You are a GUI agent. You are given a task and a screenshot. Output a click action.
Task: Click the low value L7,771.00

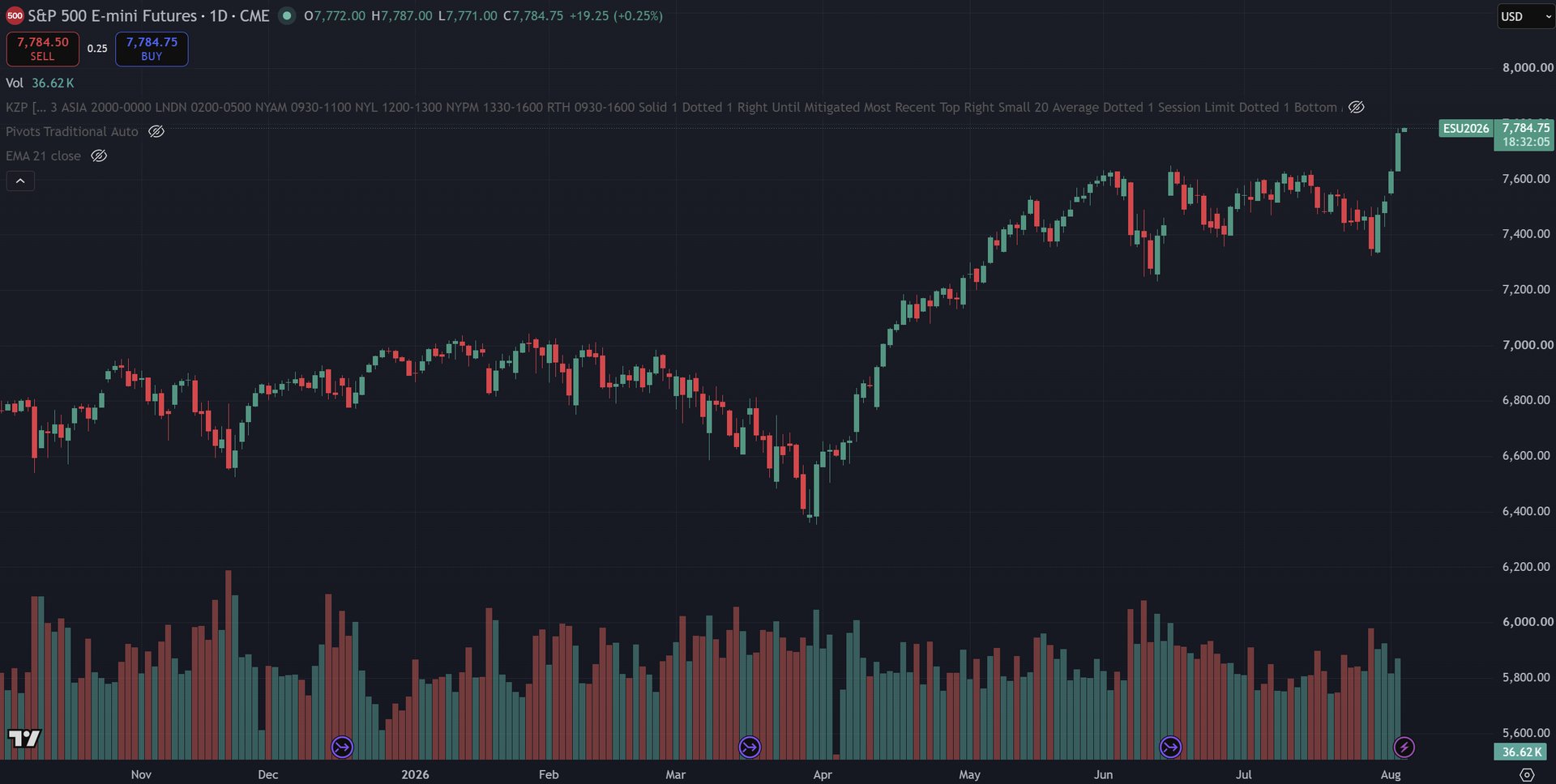(x=468, y=15)
